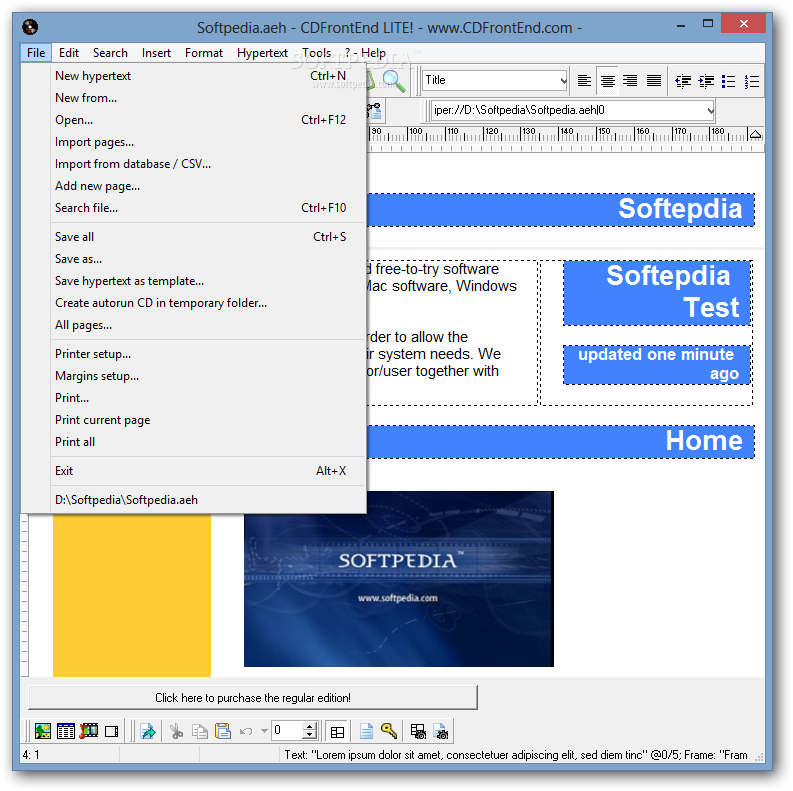Align text left
The image size is (793, 791).
coord(584,81)
